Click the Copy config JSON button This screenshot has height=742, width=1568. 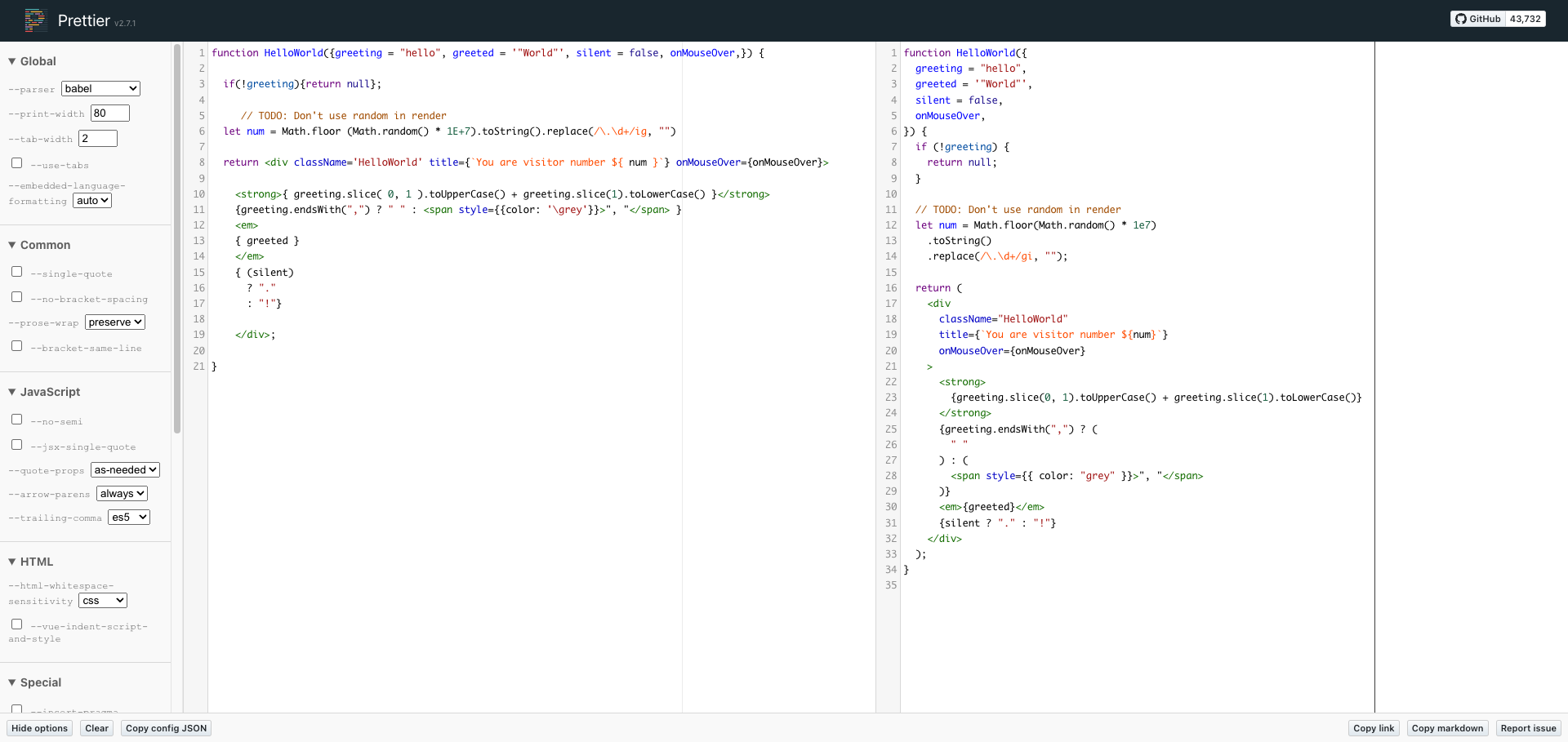click(166, 727)
